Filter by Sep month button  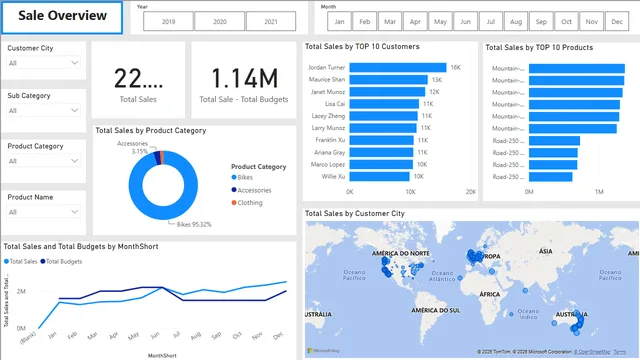pos(541,22)
